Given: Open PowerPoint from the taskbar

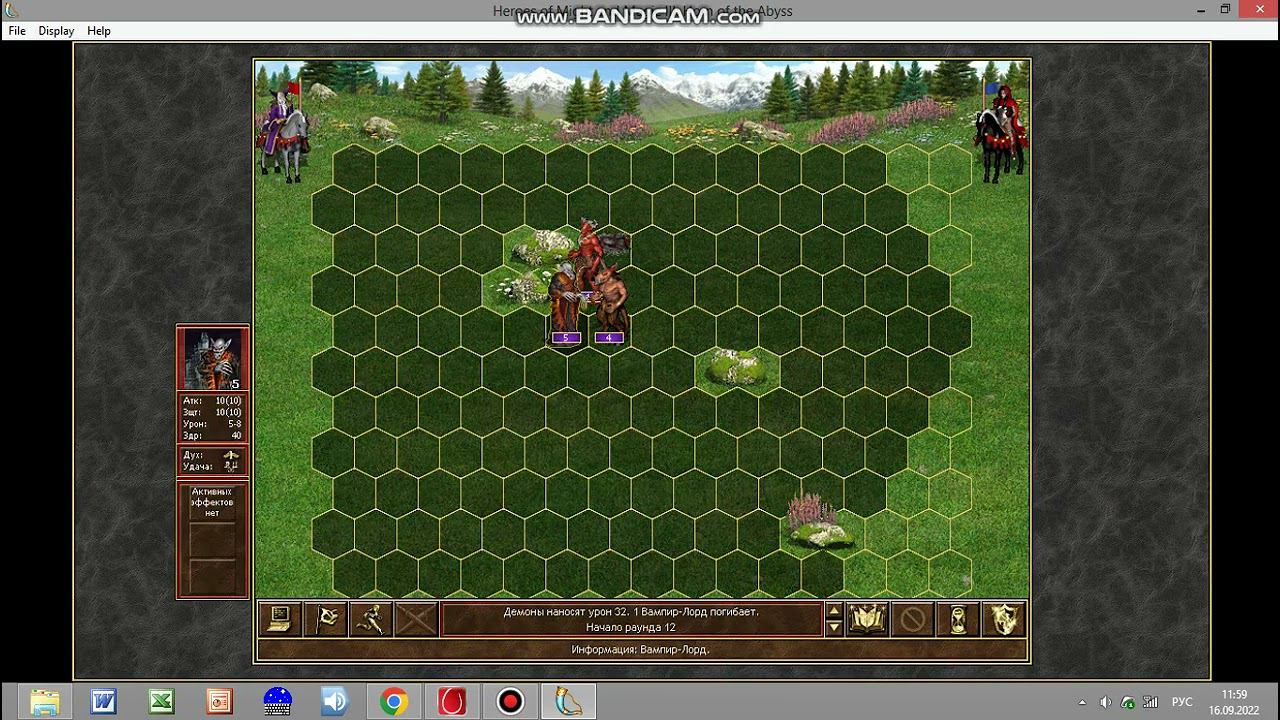Looking at the screenshot, I should (219, 702).
